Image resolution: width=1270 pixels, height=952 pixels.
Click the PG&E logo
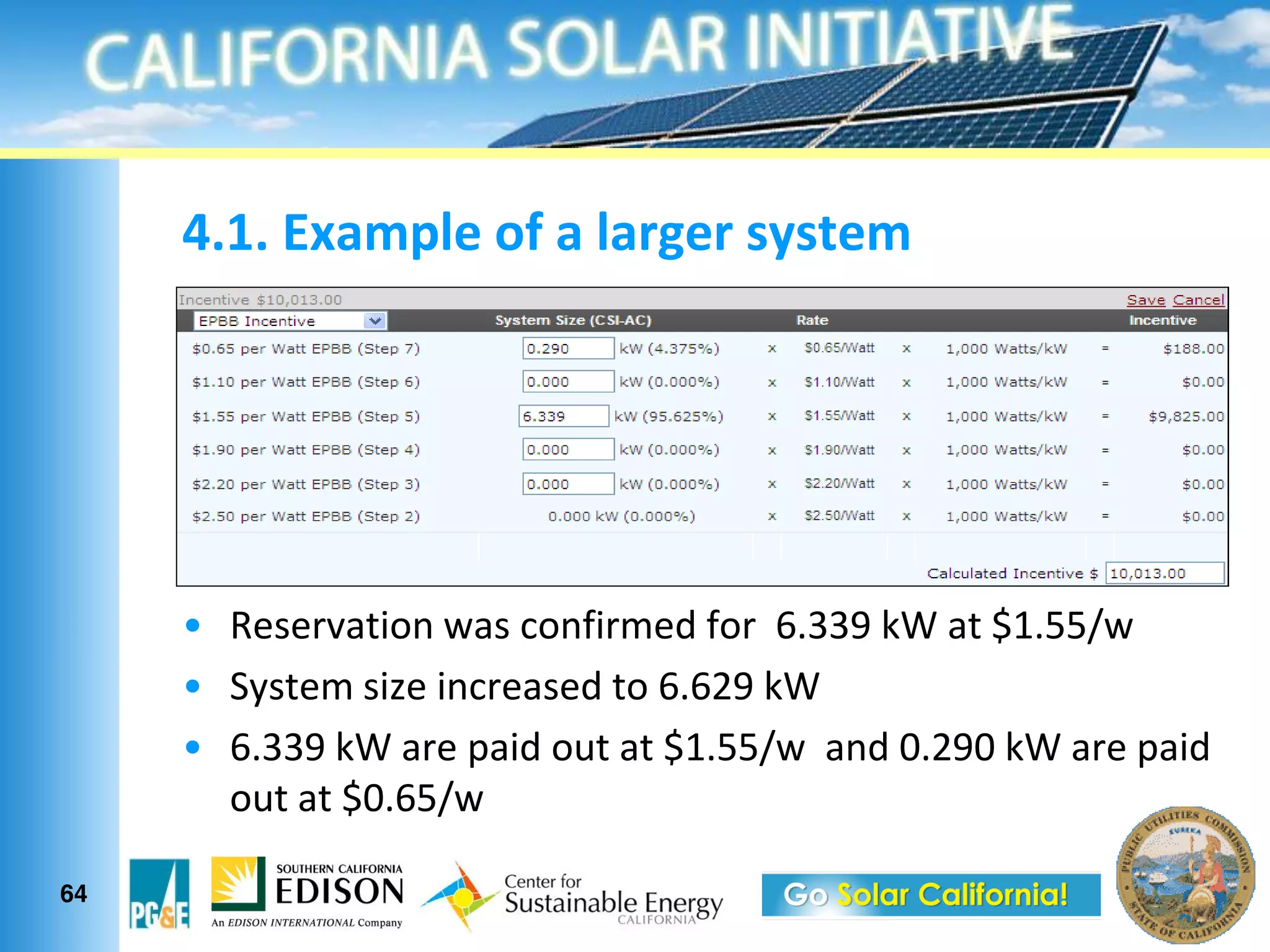[159, 893]
